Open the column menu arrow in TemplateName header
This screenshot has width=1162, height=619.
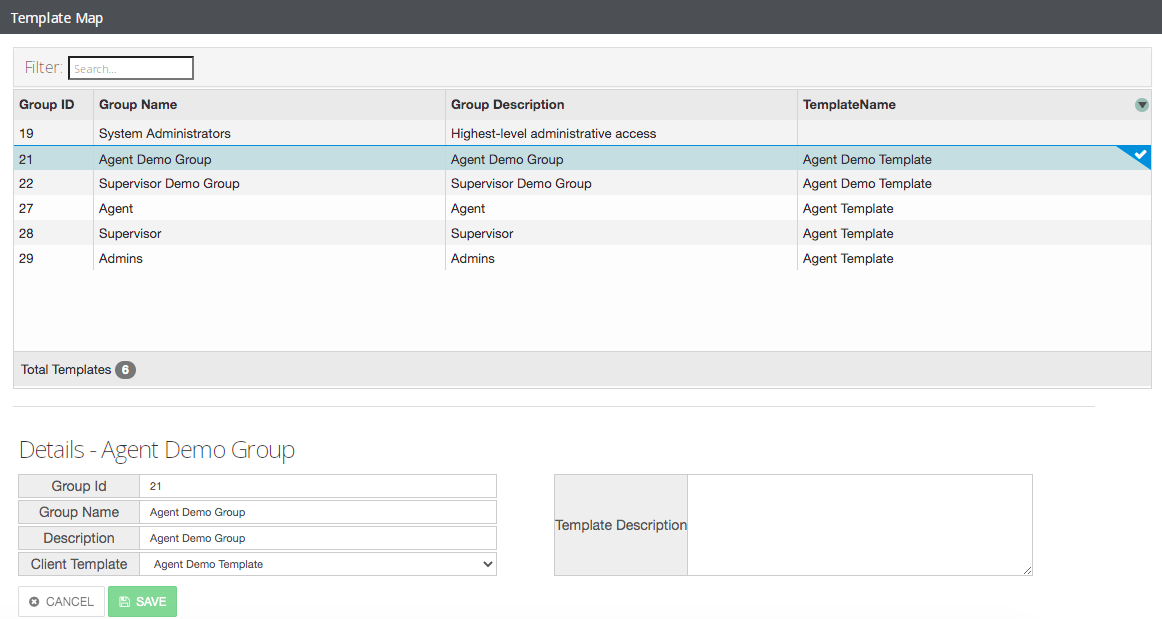click(x=1141, y=105)
